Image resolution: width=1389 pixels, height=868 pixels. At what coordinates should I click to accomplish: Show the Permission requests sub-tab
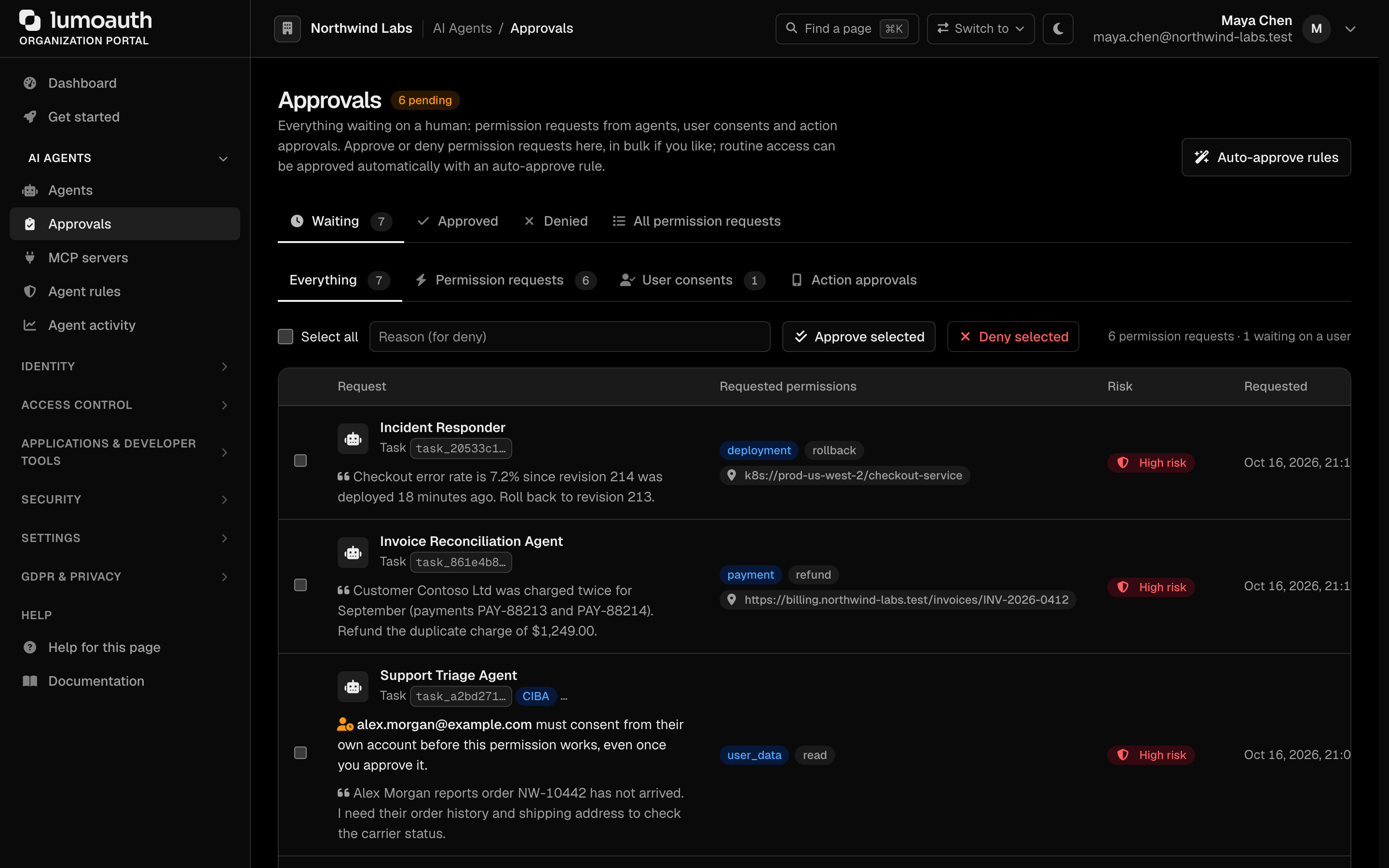[x=505, y=280]
